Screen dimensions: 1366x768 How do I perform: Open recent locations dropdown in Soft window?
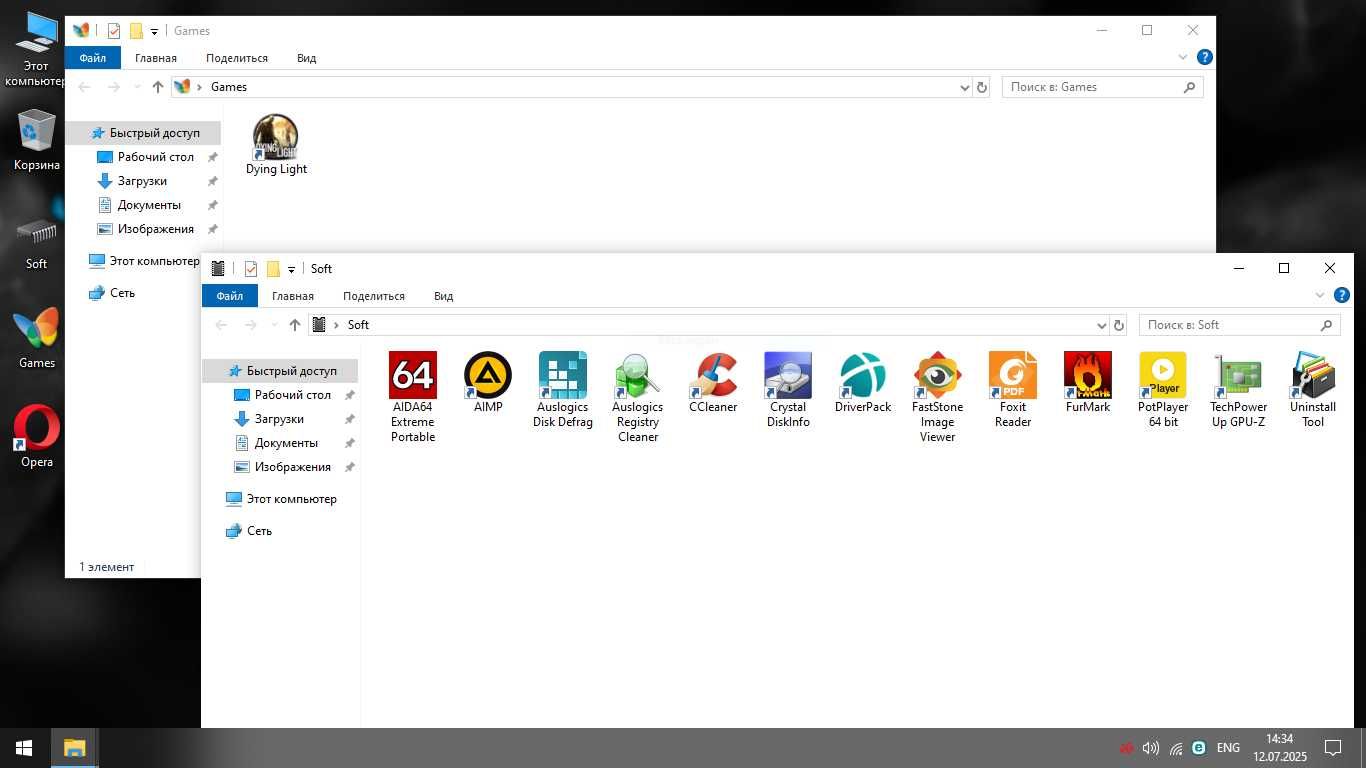click(x=274, y=325)
